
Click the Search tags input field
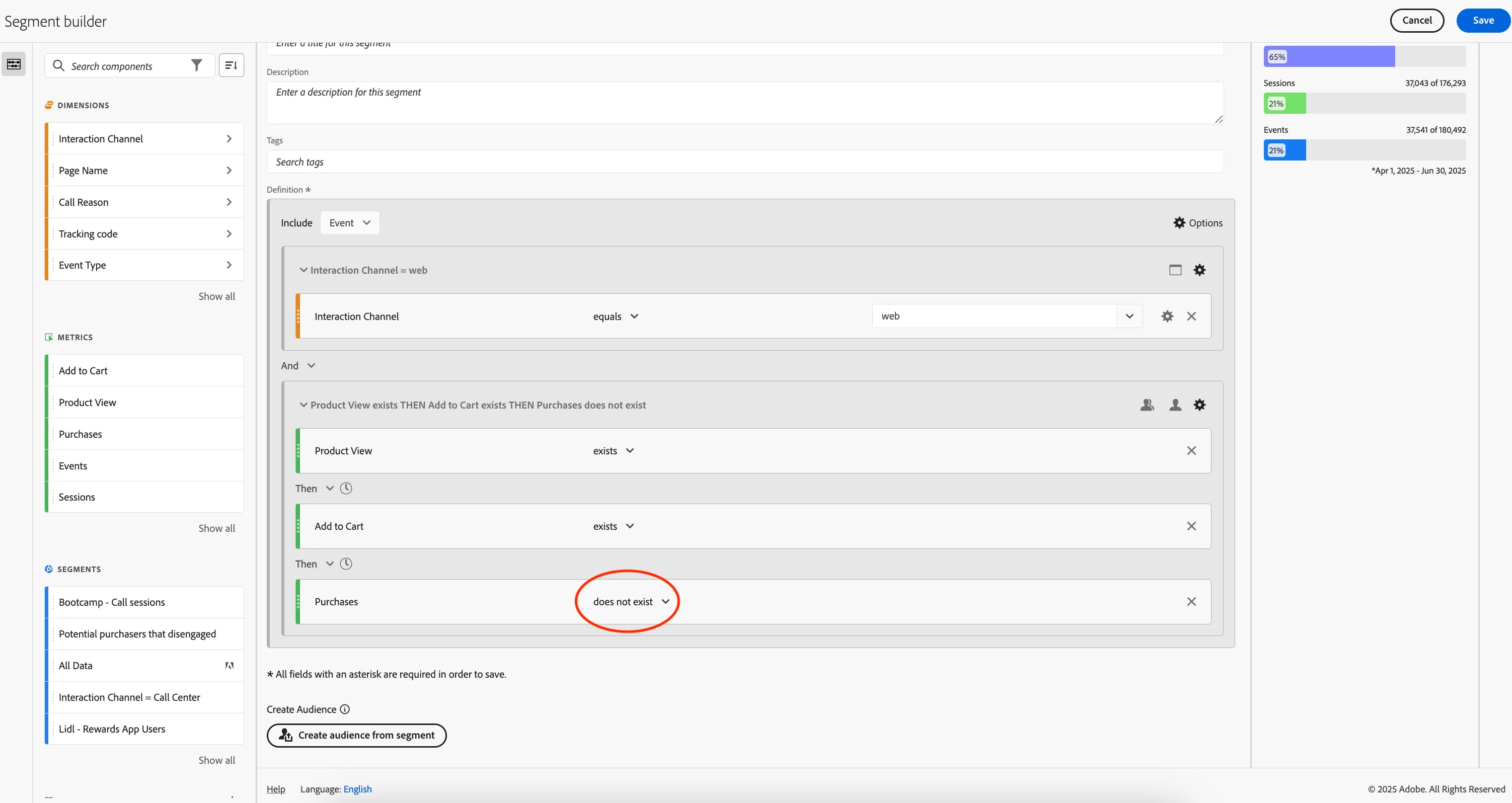[745, 162]
